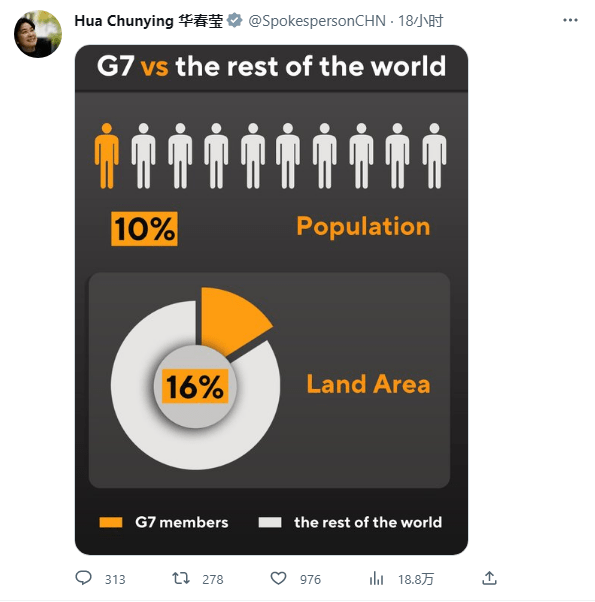Click the 18.8万 views count
Screen dimensions: 595x602
click(416, 579)
